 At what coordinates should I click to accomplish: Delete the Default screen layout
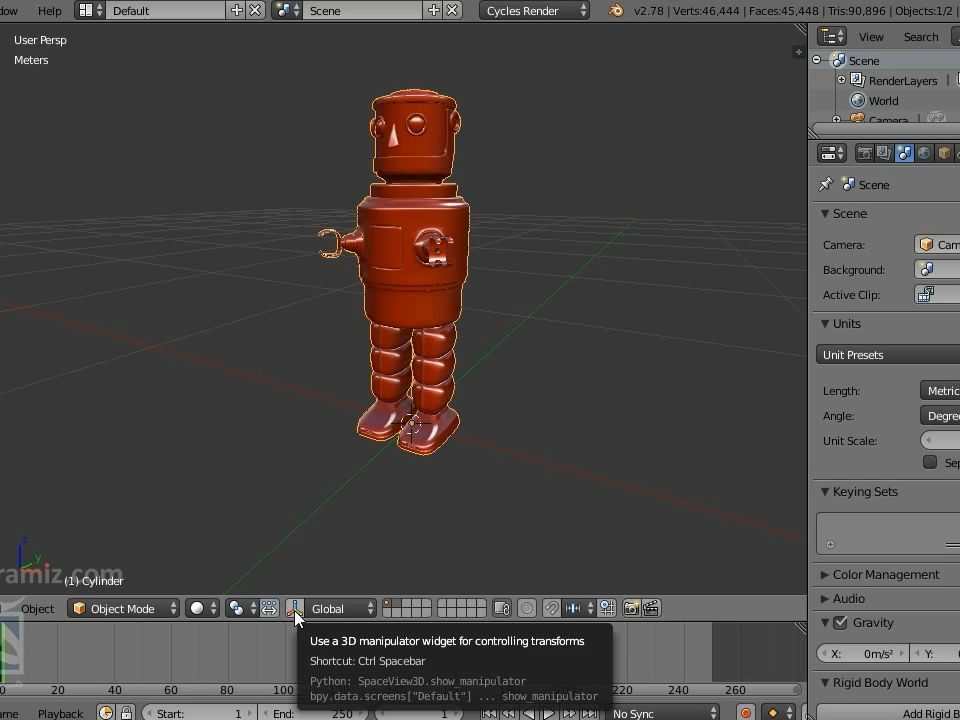click(255, 10)
